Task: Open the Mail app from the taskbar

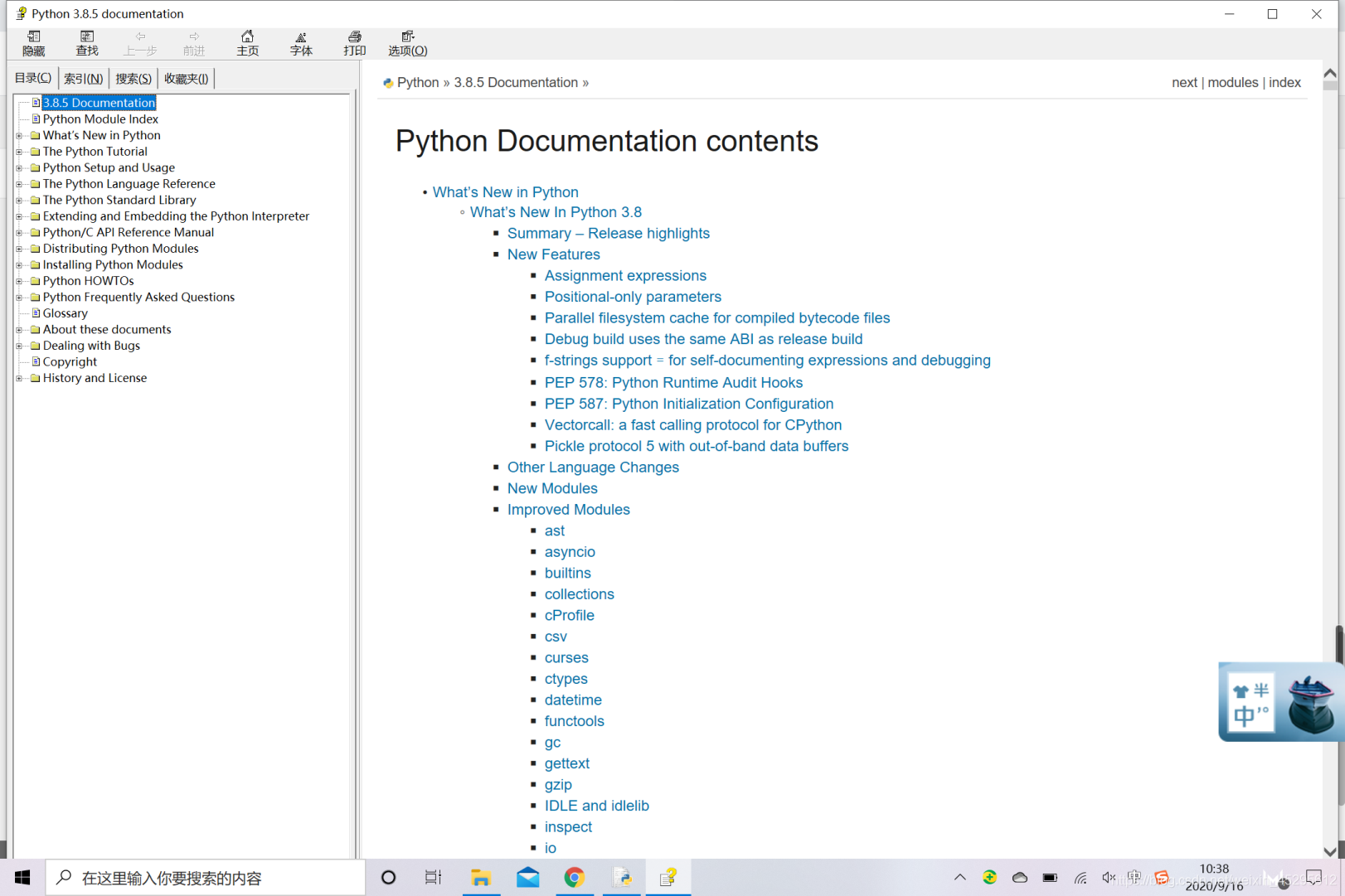Action: [x=527, y=877]
